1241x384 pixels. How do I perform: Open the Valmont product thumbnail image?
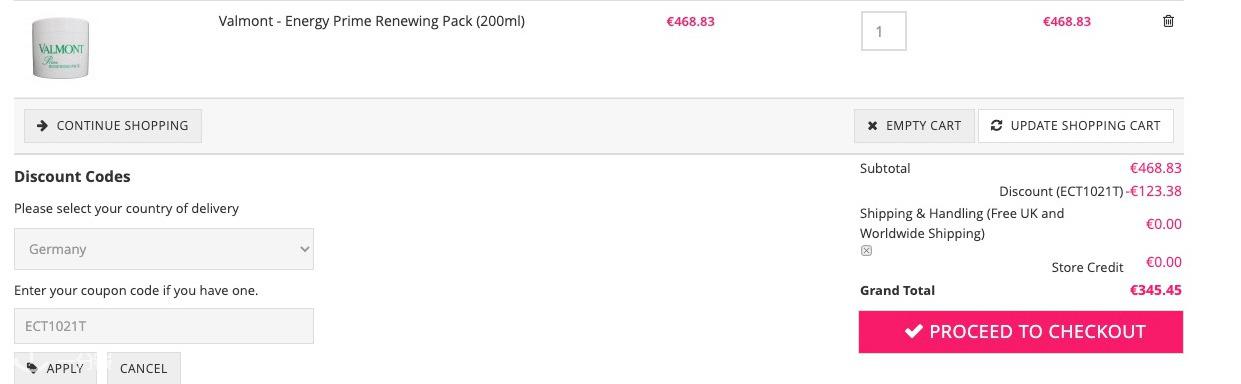61,48
